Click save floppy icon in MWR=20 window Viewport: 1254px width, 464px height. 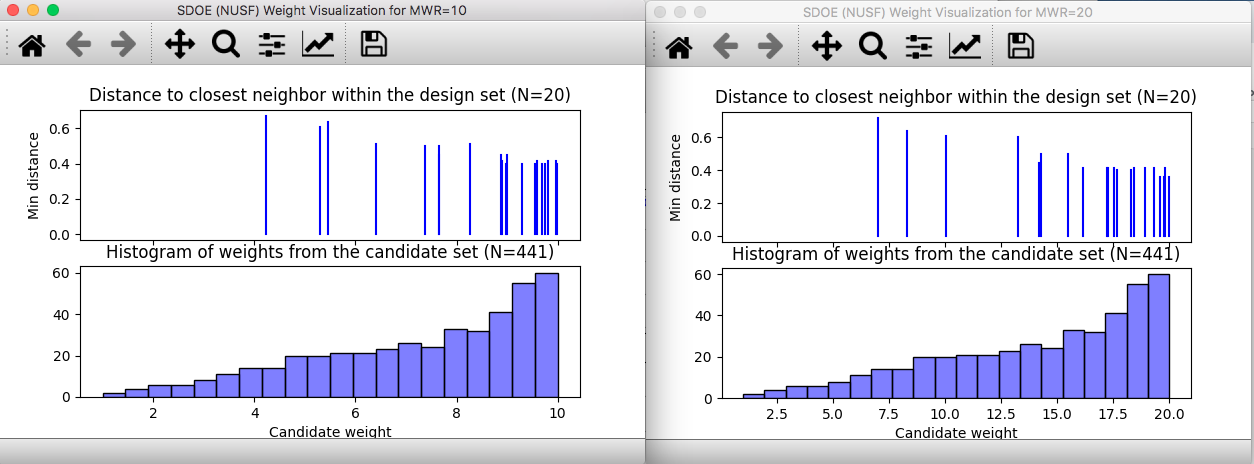(1020, 46)
